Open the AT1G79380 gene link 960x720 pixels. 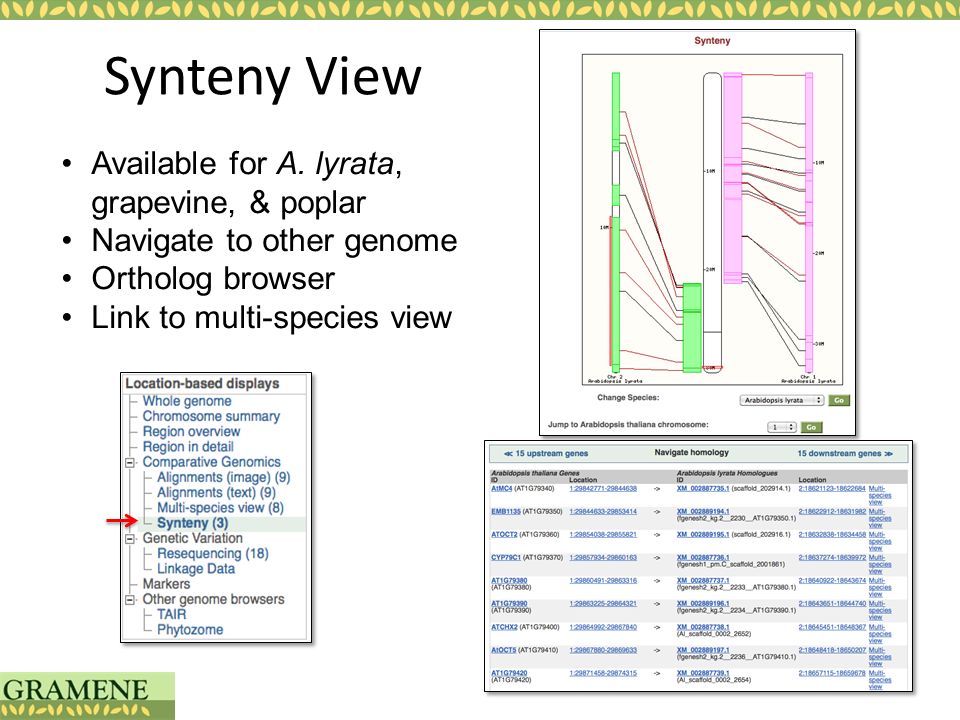(x=509, y=580)
